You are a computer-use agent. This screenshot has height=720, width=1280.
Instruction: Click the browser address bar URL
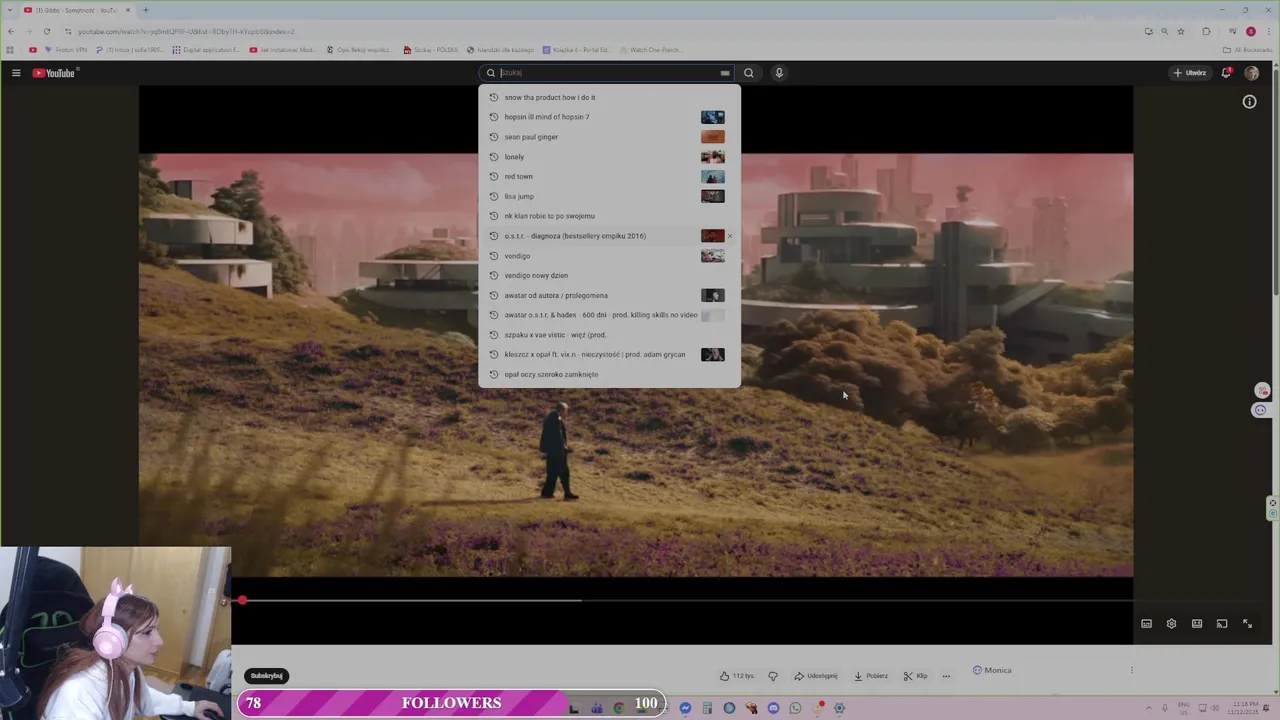pos(186,31)
